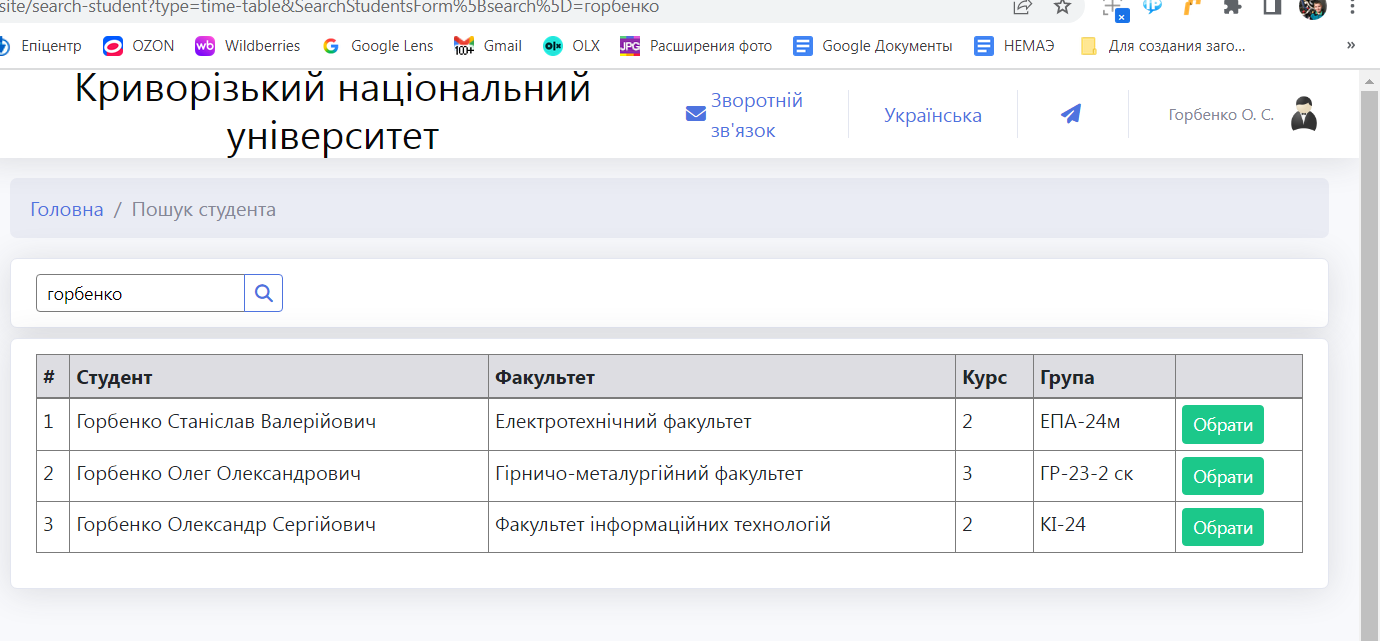
Task: Click the user avatar icon in header
Action: 1303,114
